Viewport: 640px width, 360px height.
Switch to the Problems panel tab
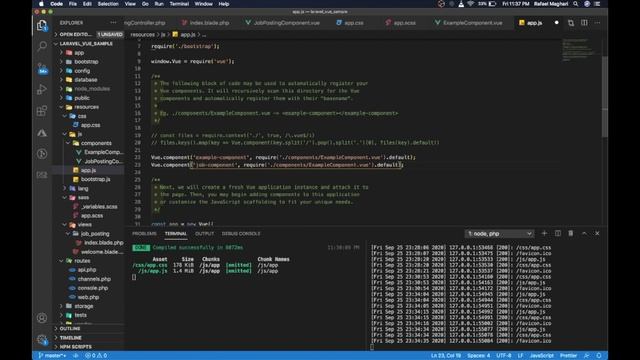(144, 233)
